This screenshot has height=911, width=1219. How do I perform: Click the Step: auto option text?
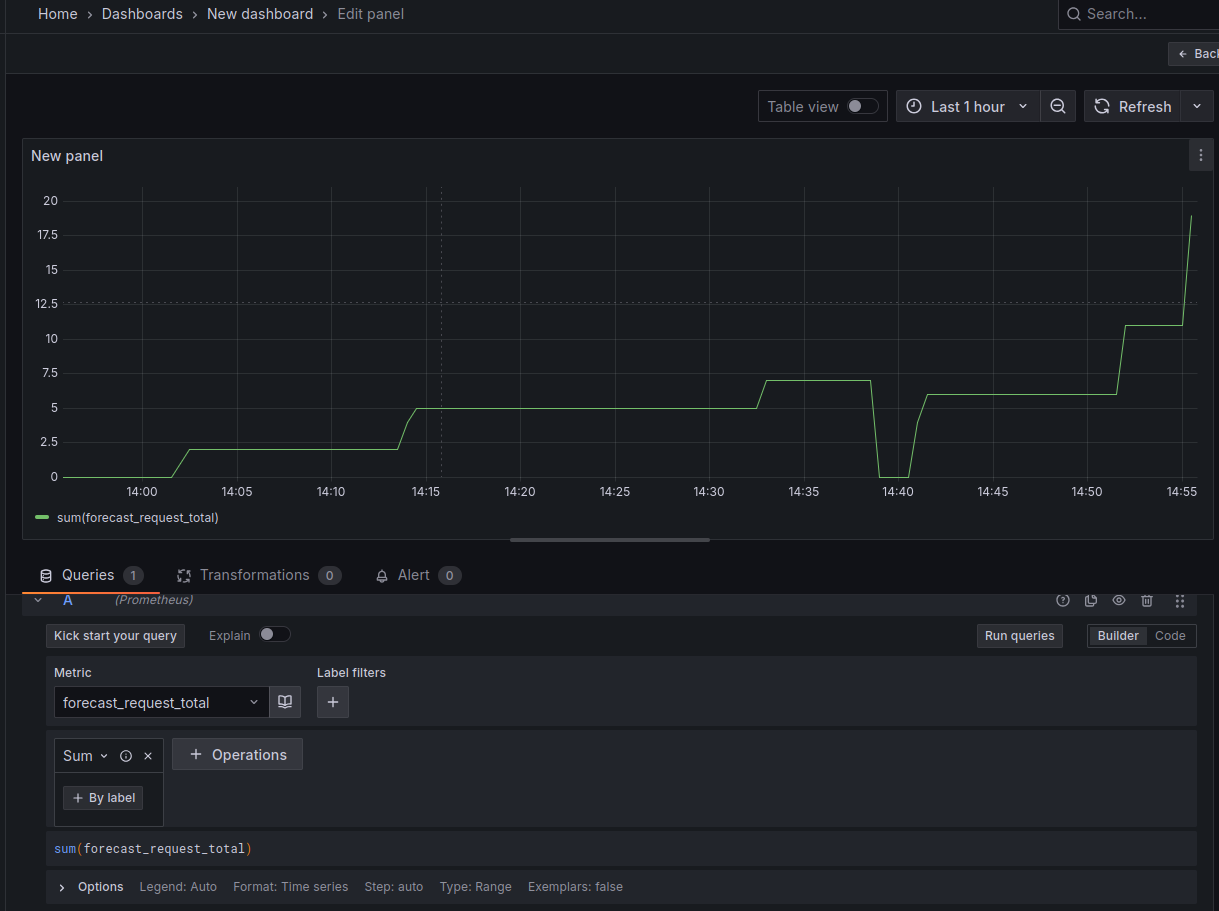click(394, 887)
